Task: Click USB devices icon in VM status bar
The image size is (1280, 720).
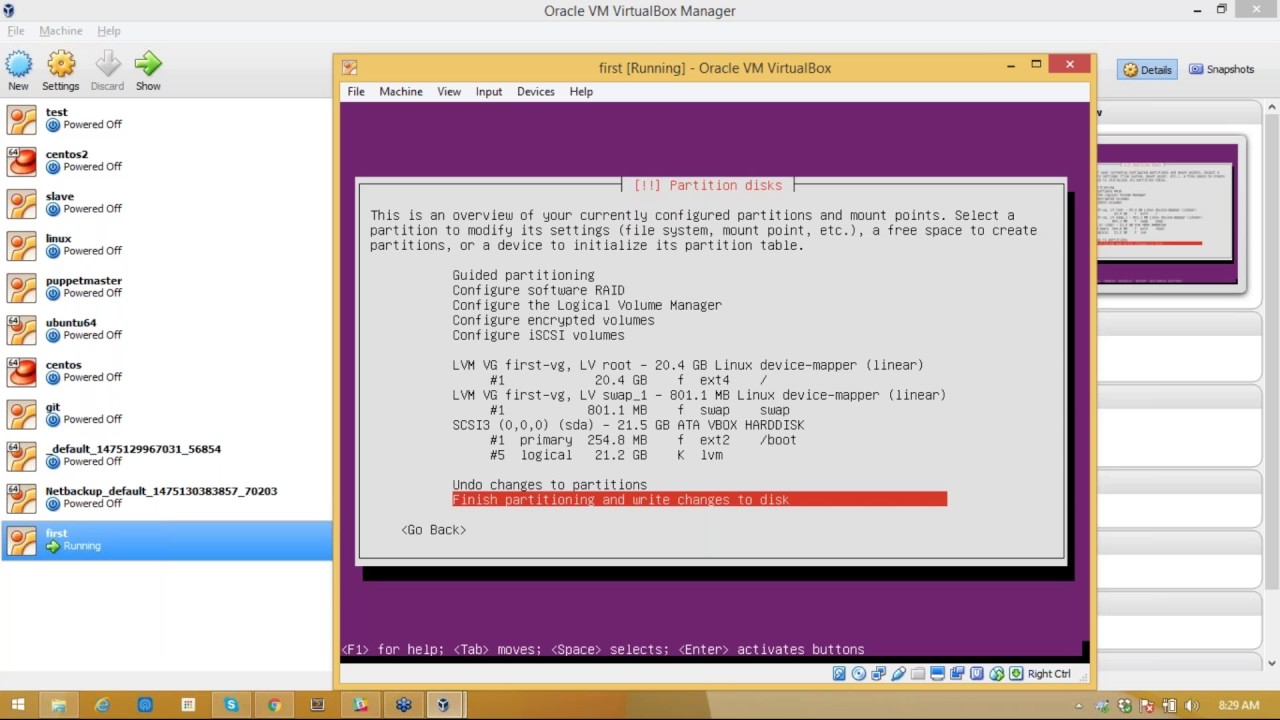Action: point(898,674)
